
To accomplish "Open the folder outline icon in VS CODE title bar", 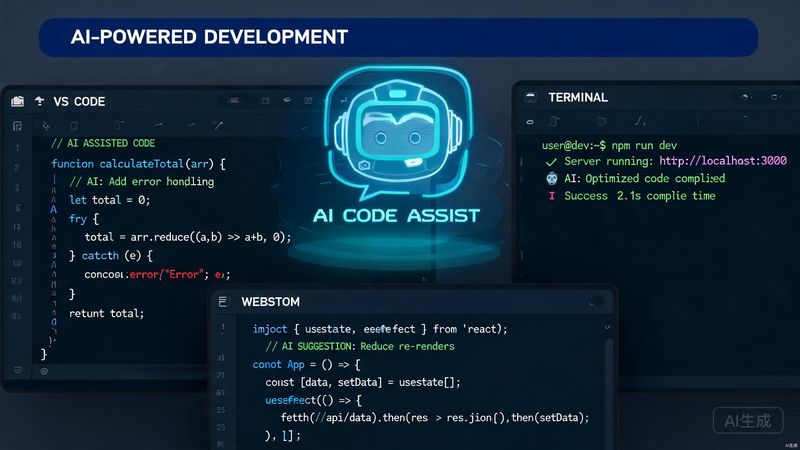I will point(266,101).
